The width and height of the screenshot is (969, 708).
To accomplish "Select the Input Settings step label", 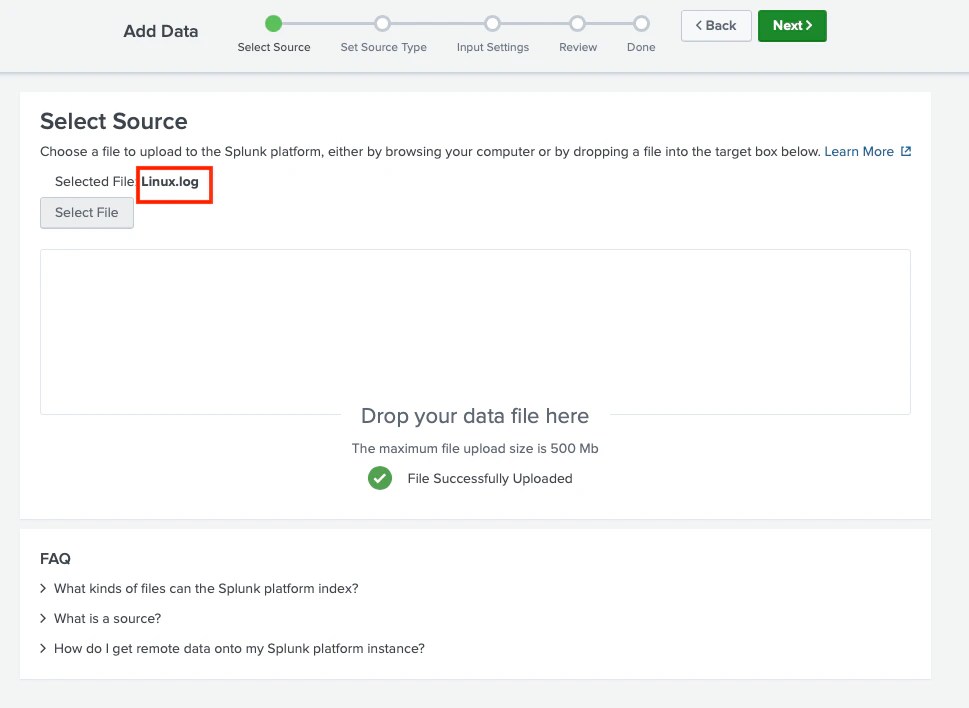I will (x=492, y=45).
